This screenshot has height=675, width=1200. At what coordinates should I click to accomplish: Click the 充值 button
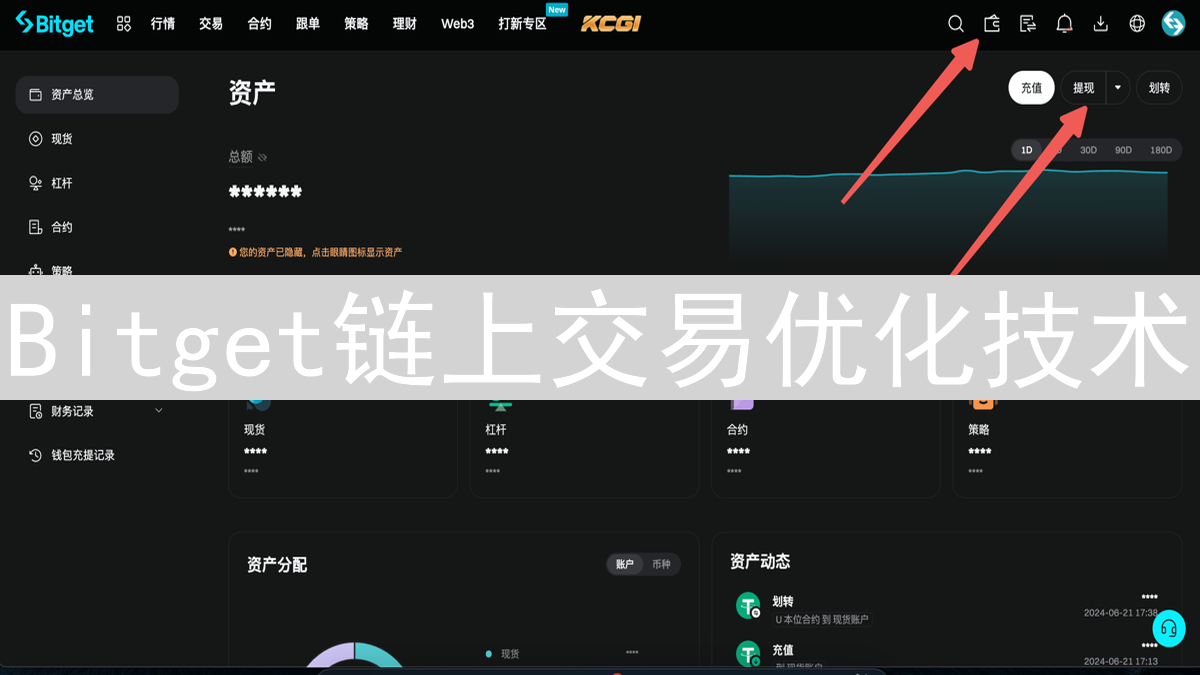(1031, 88)
